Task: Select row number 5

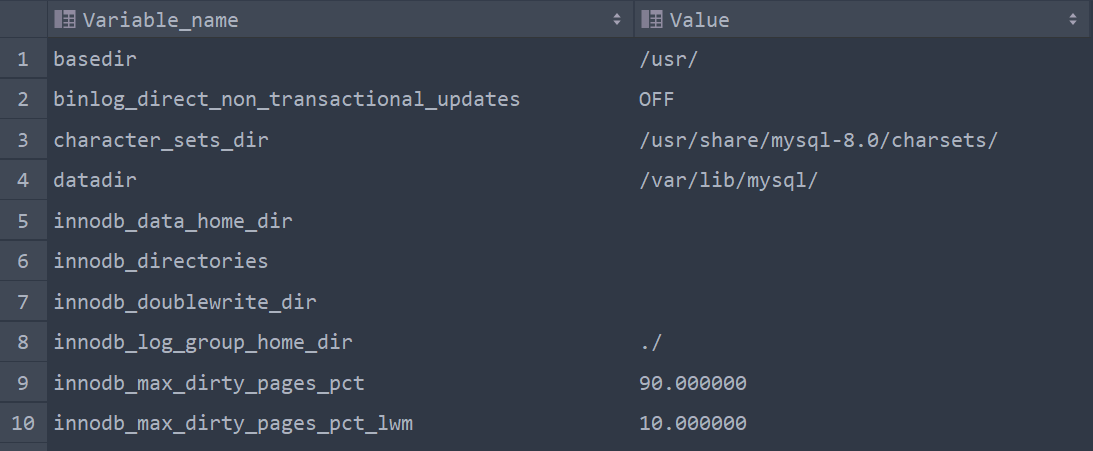Action: [23, 221]
